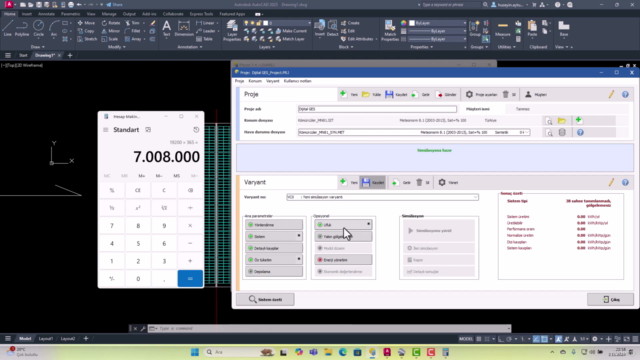640x360 pixels.
Task: Click the Proje adı input field
Action: tap(377, 109)
